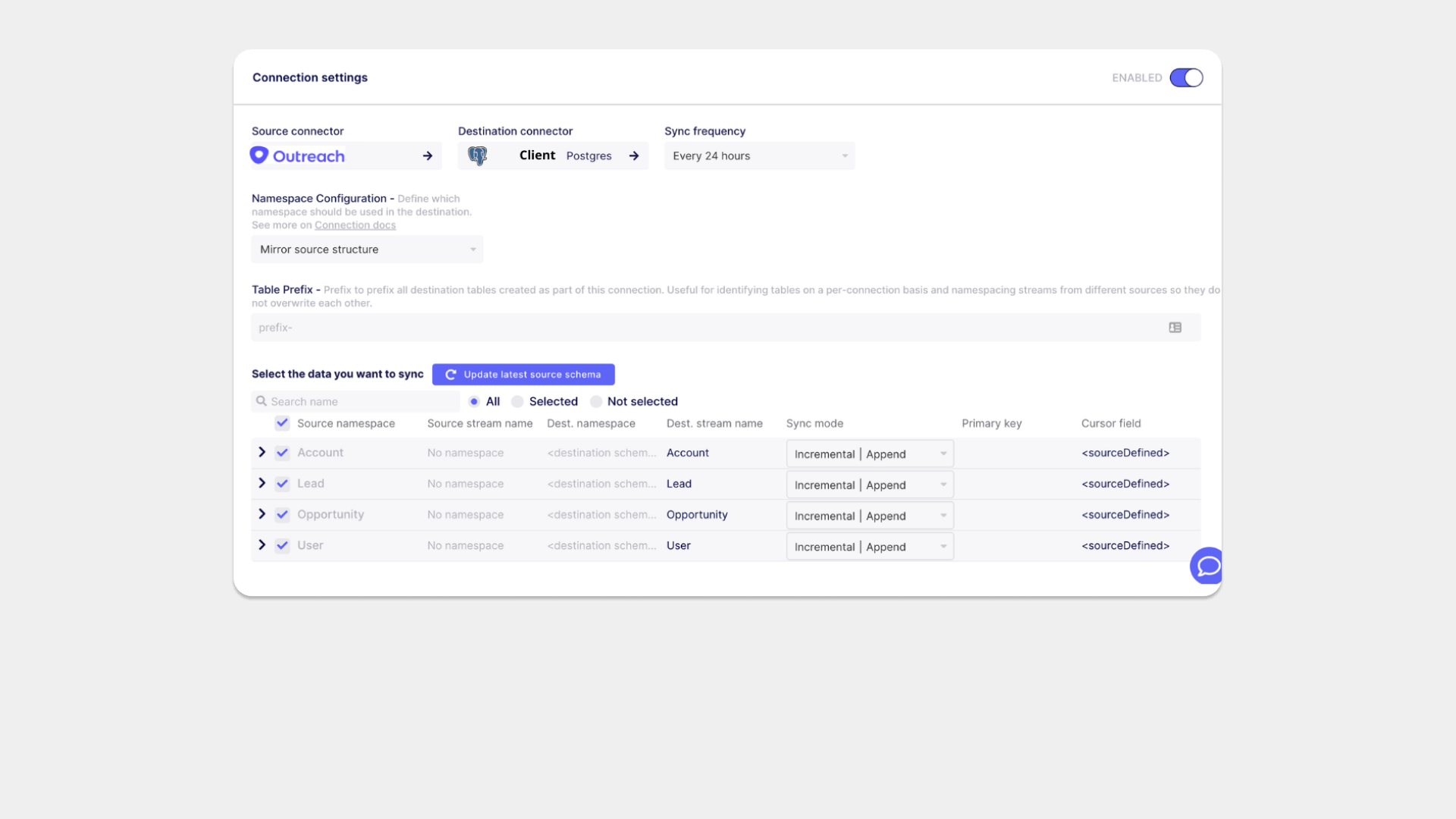This screenshot has height=819, width=1456.
Task: Select the Selected filter radio button
Action: tap(517, 401)
